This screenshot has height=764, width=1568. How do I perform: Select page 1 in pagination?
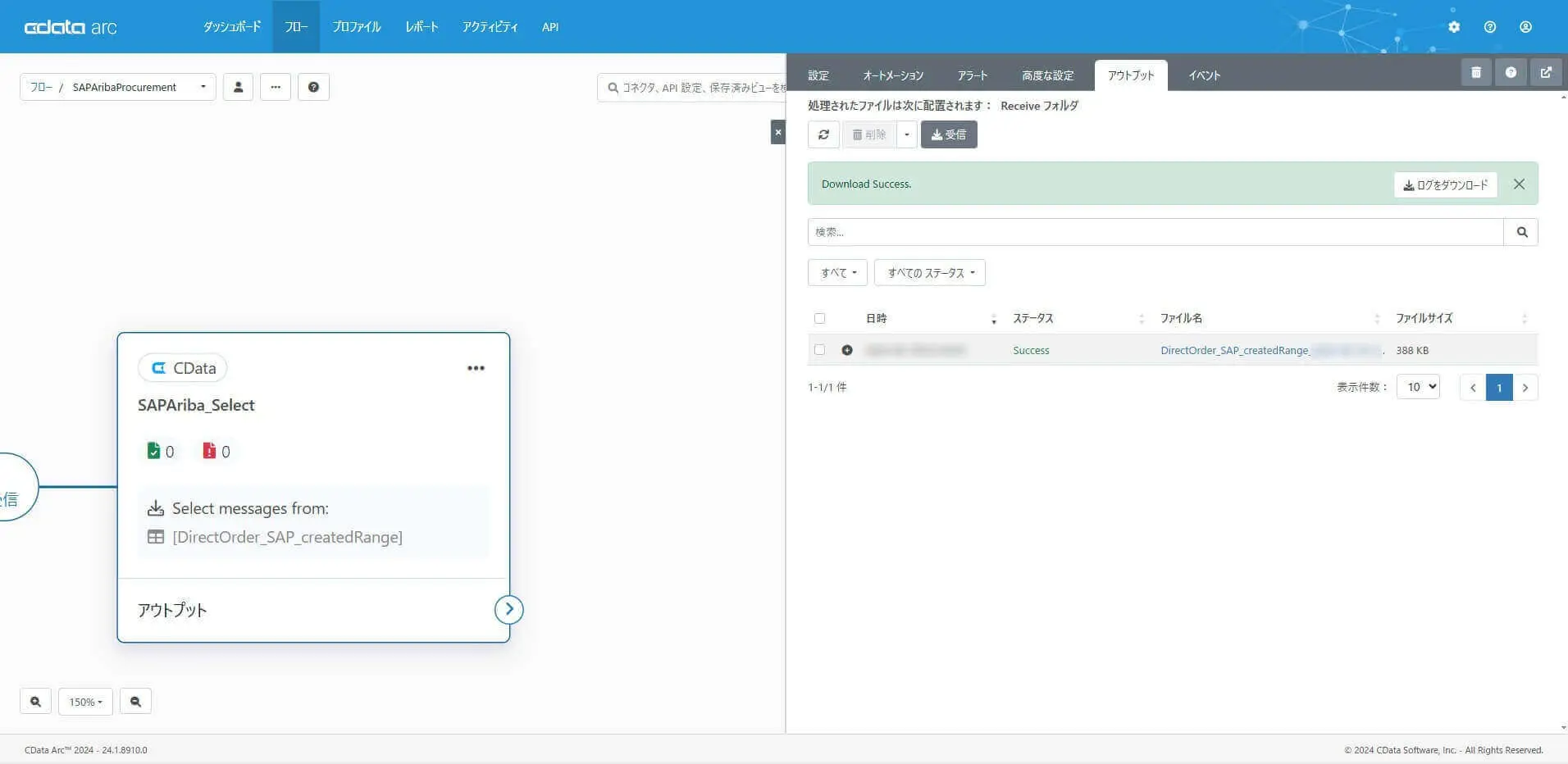pyautogui.click(x=1499, y=388)
